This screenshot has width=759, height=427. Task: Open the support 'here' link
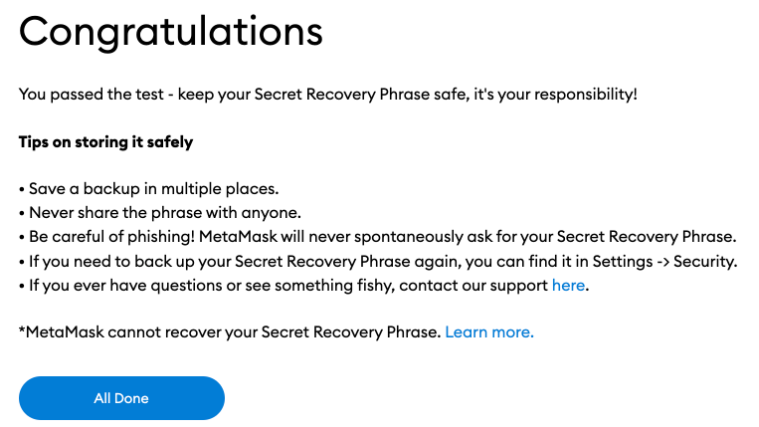tap(568, 286)
